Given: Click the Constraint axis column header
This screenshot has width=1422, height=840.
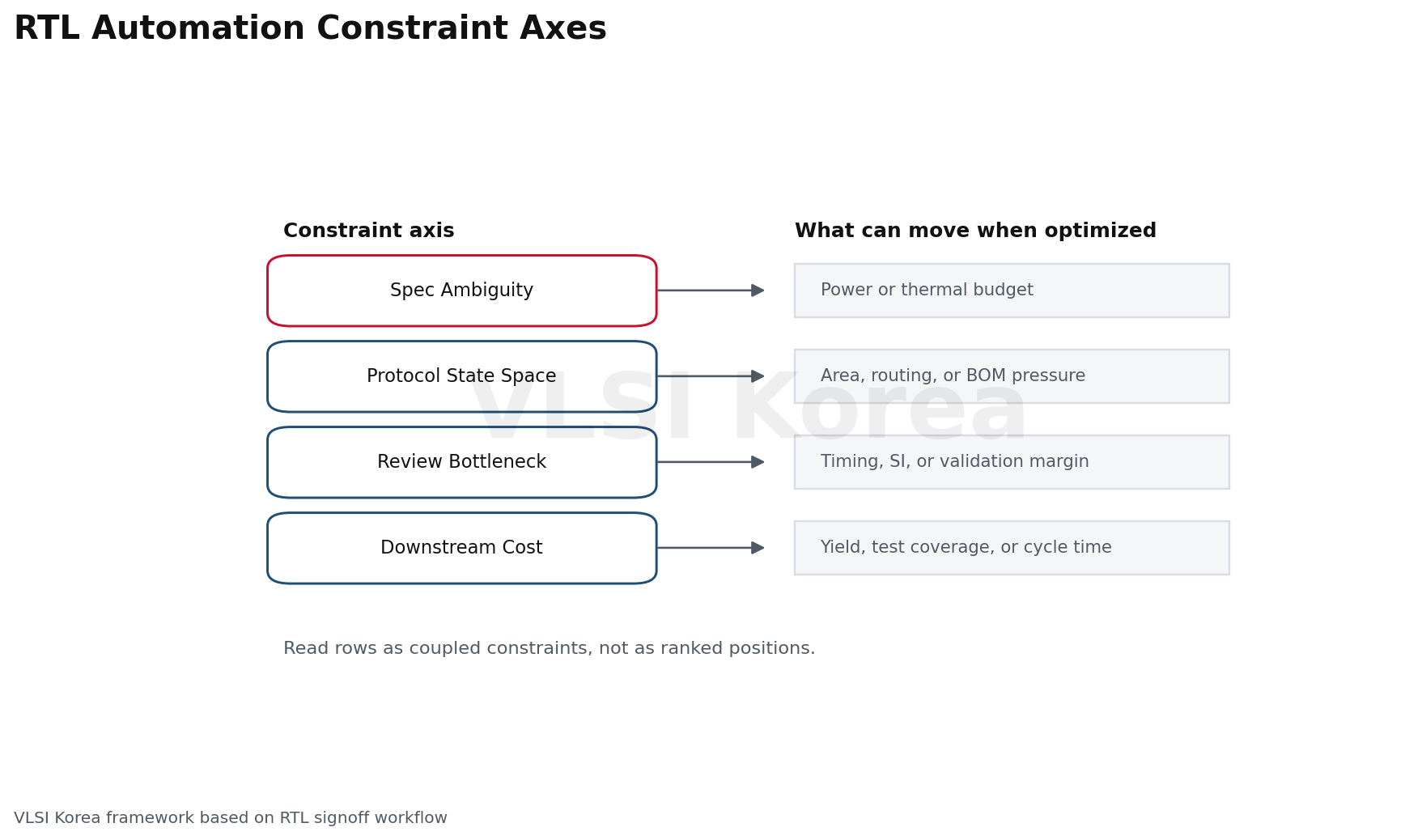Looking at the screenshot, I should (x=369, y=231).
